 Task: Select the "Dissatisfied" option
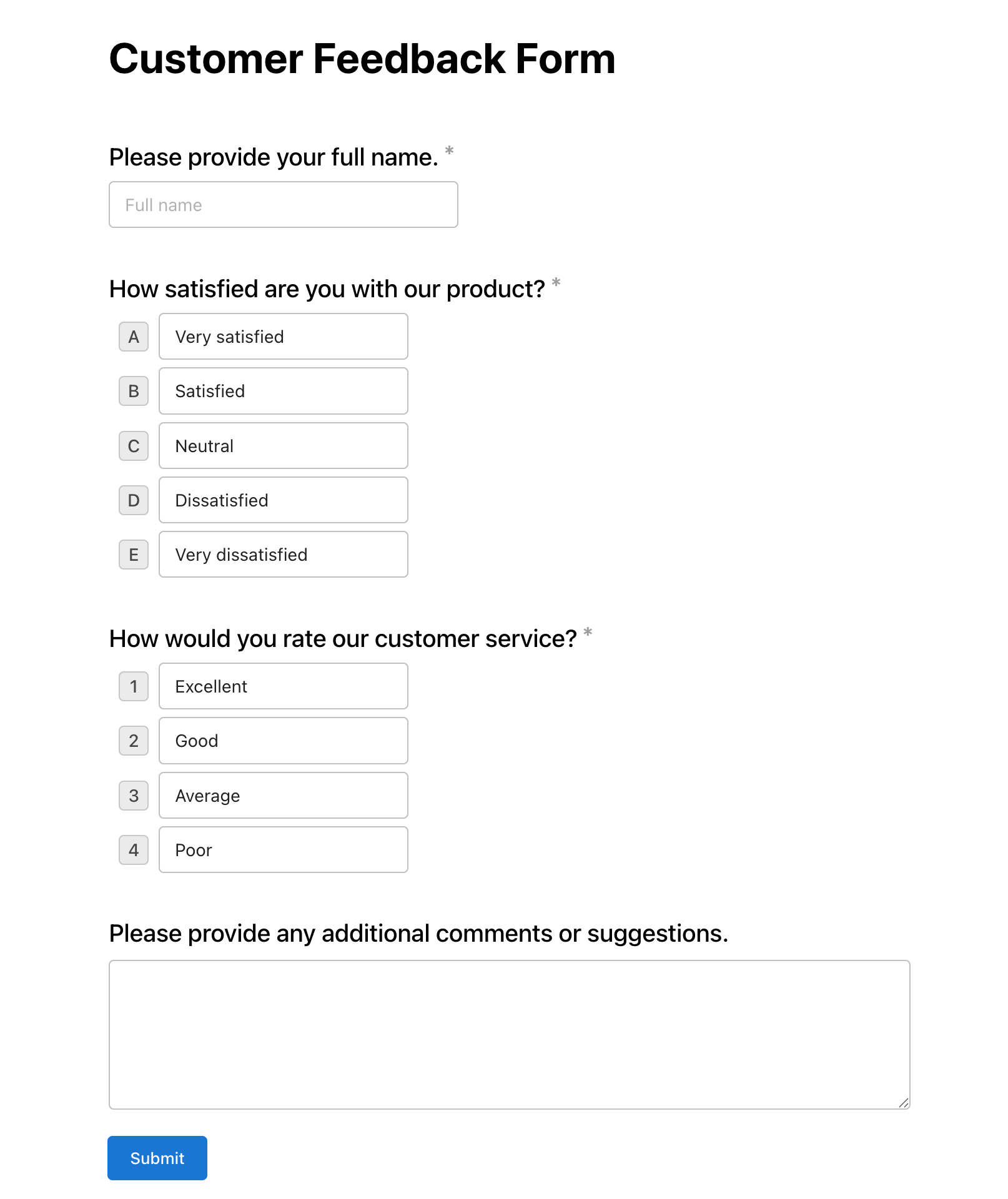283,500
